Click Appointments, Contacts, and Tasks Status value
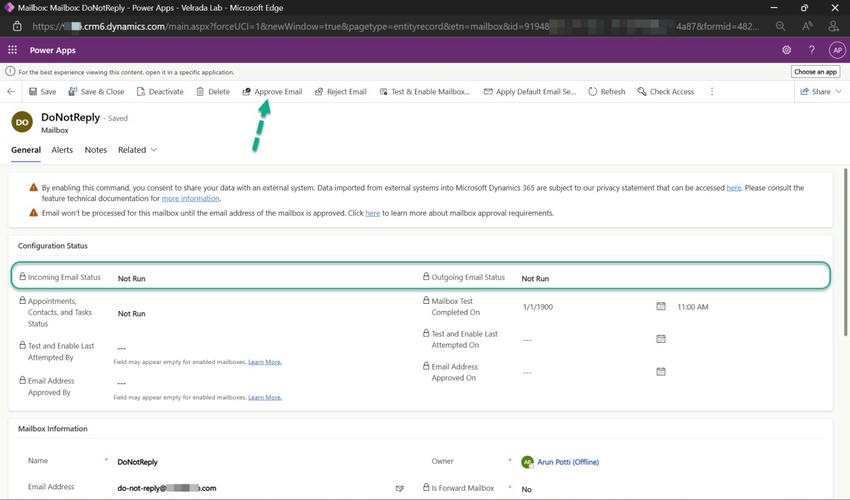The image size is (850, 500). tap(132, 313)
